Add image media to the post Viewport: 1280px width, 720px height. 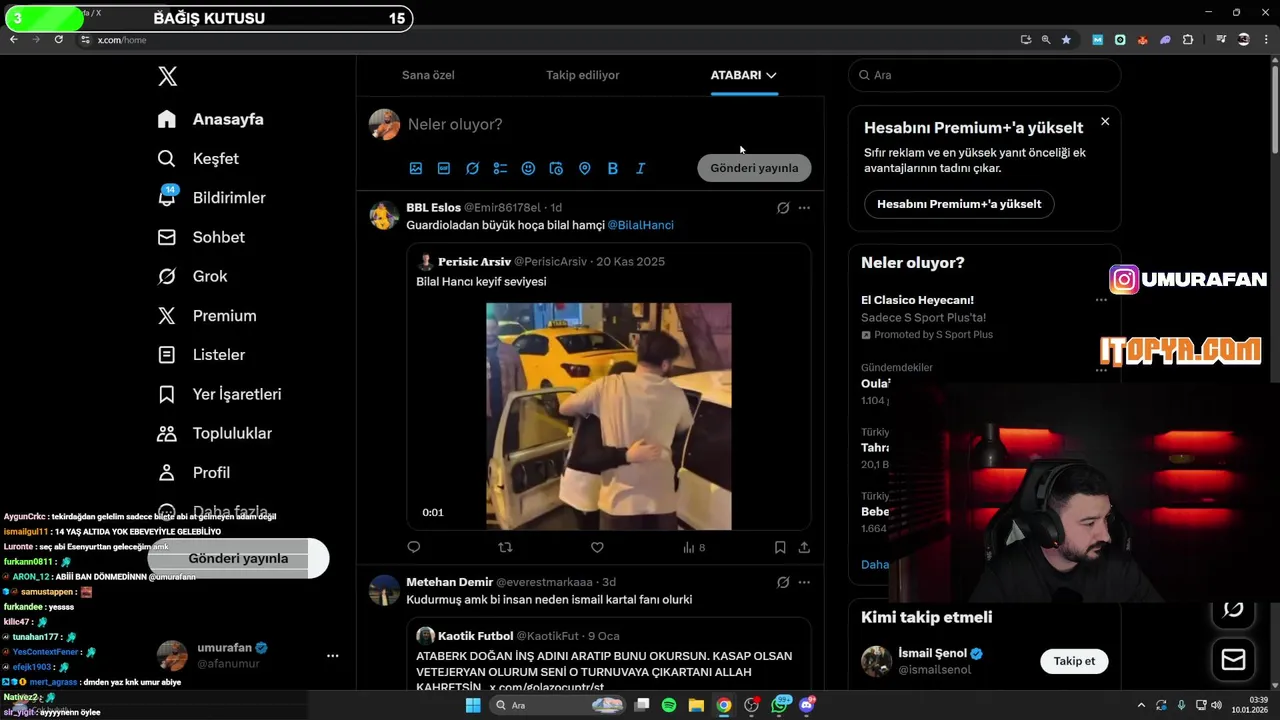[x=416, y=168]
